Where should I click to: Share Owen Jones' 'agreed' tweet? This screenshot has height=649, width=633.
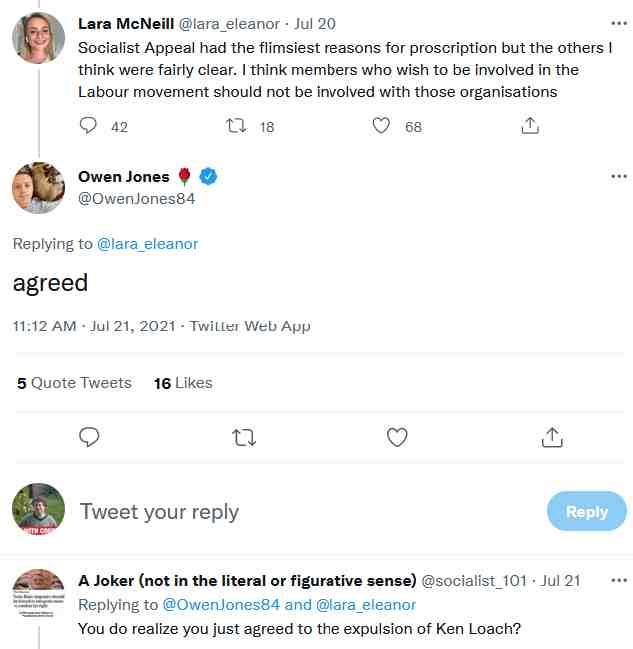(551, 437)
